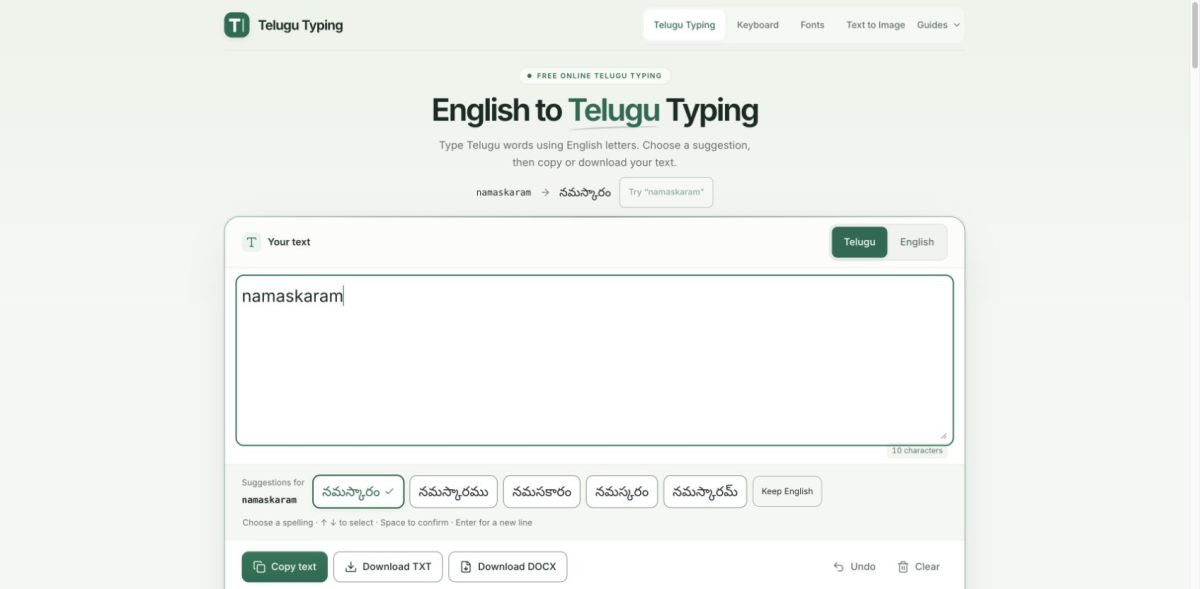Click the Your text panel label
This screenshot has width=1200, height=589.
click(x=289, y=242)
